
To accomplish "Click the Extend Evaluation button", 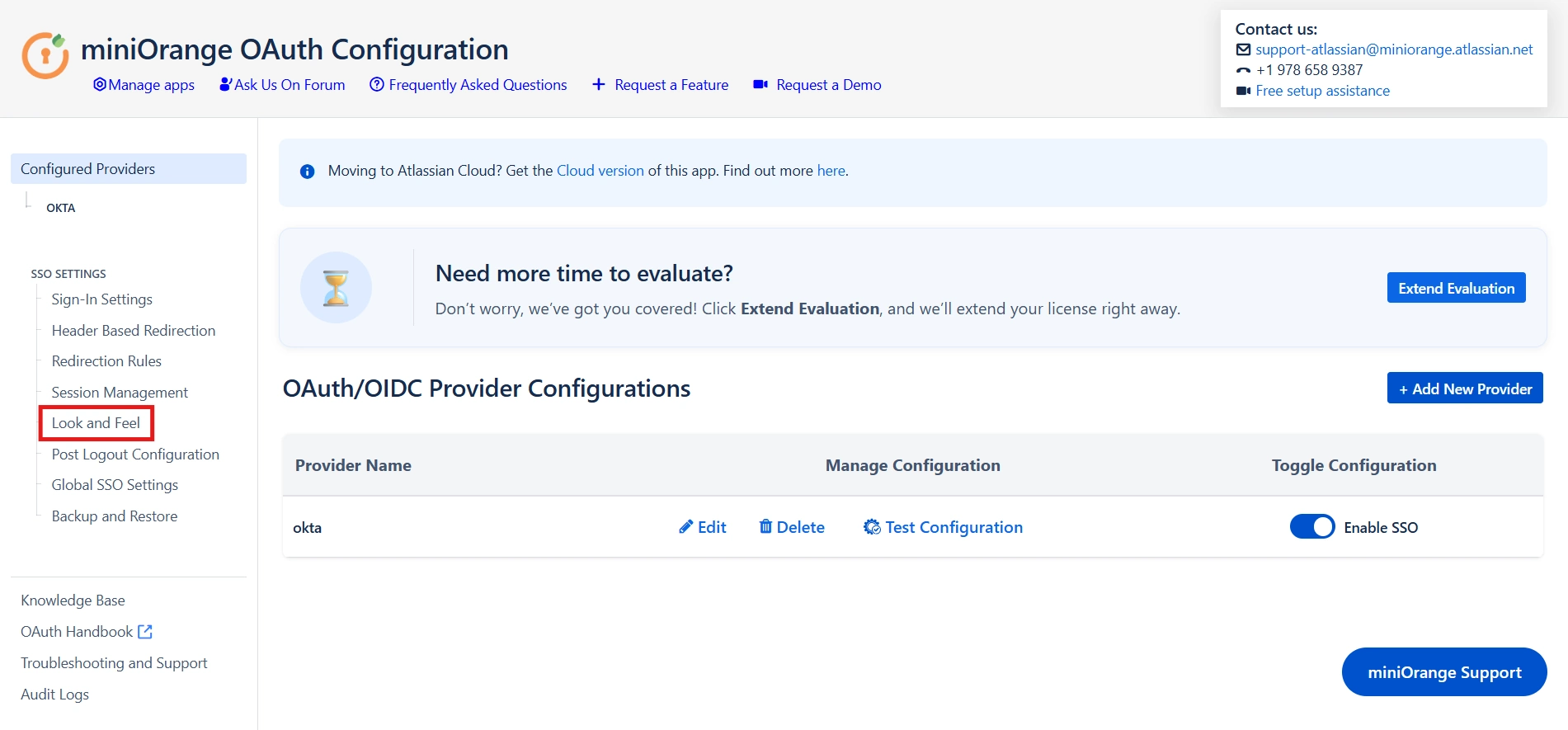I will 1456,288.
